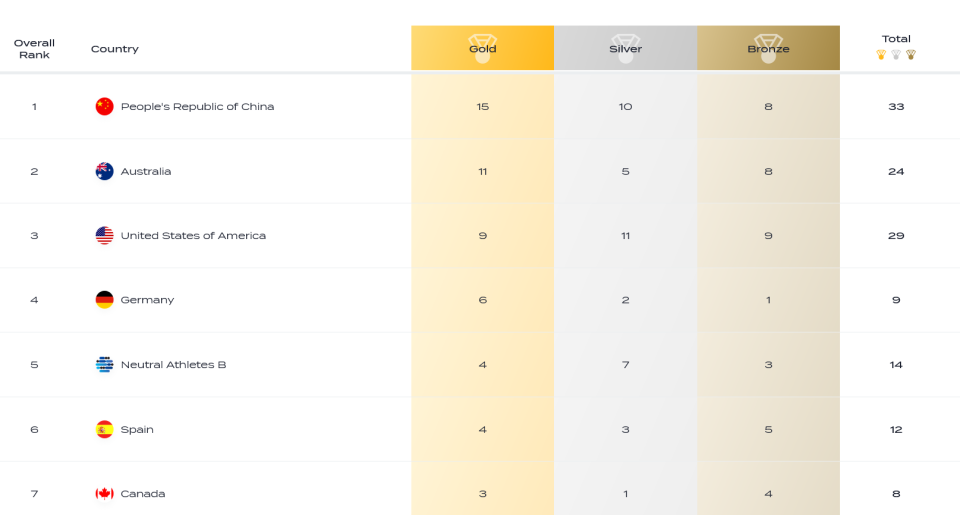
Task: Click the Canada flag icon
Action: click(105, 494)
